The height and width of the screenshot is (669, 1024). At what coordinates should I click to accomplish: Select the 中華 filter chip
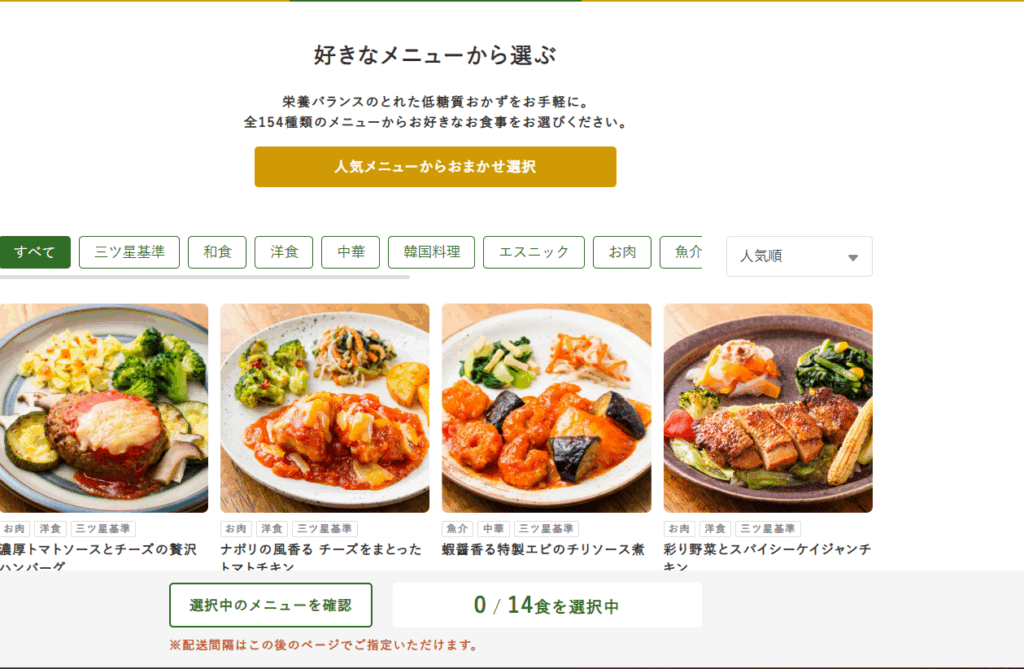click(x=351, y=252)
